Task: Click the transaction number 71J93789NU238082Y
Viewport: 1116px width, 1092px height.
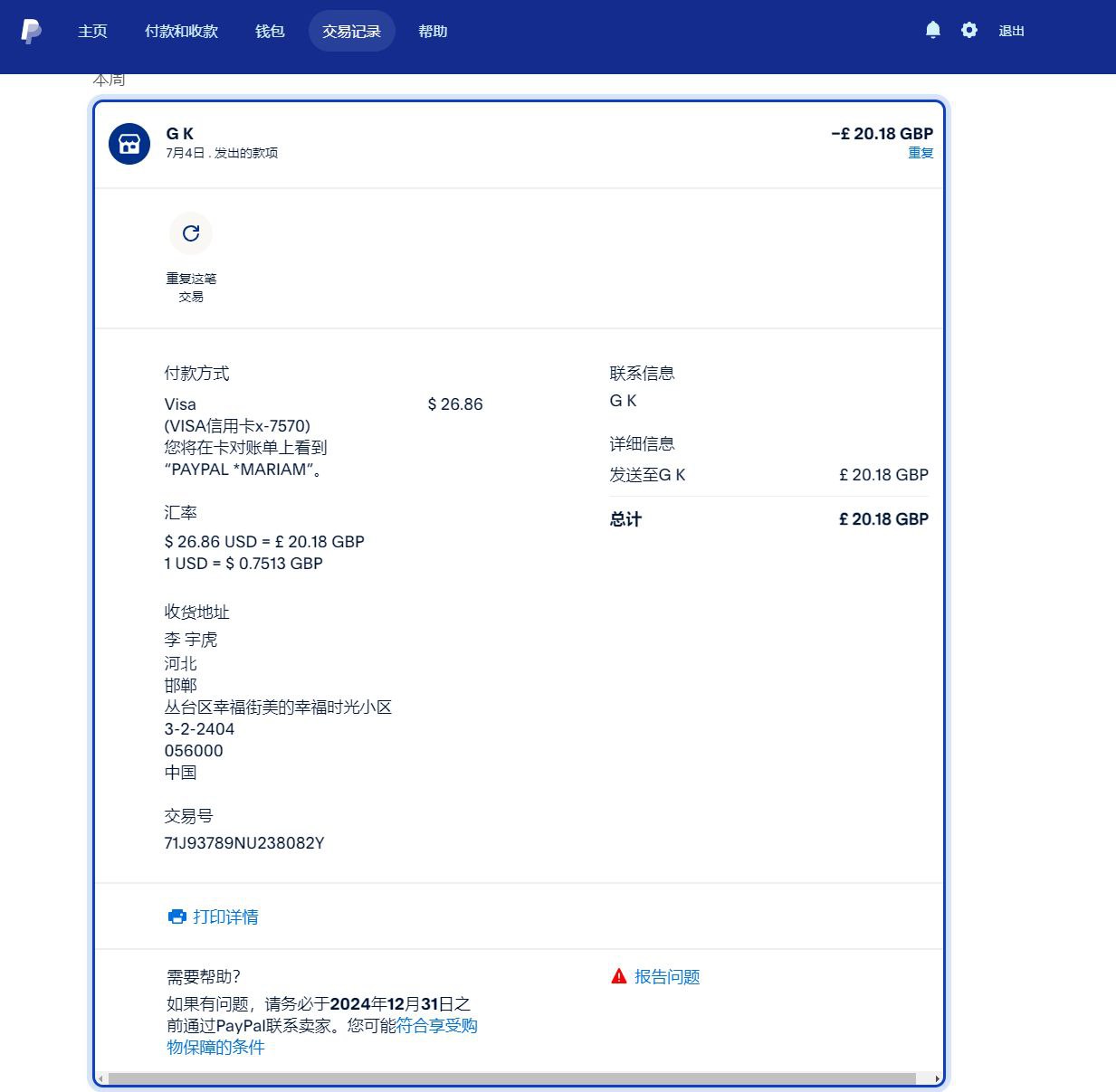Action: click(244, 843)
